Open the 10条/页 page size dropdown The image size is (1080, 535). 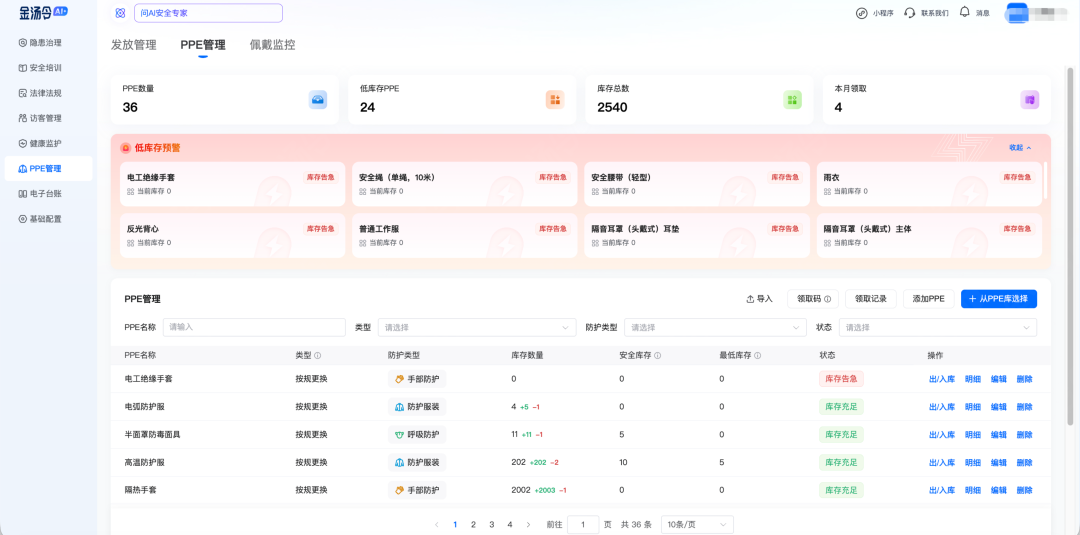click(697, 525)
